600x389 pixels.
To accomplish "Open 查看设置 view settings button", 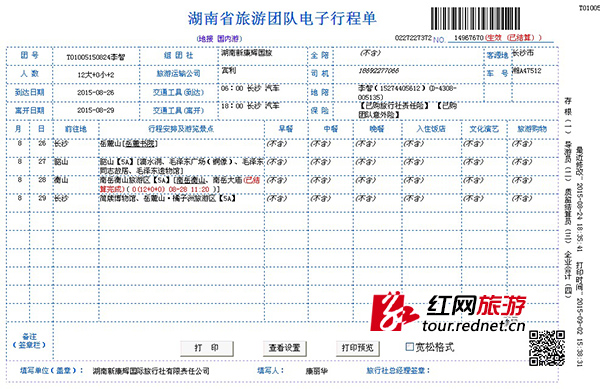I will click(284, 348).
